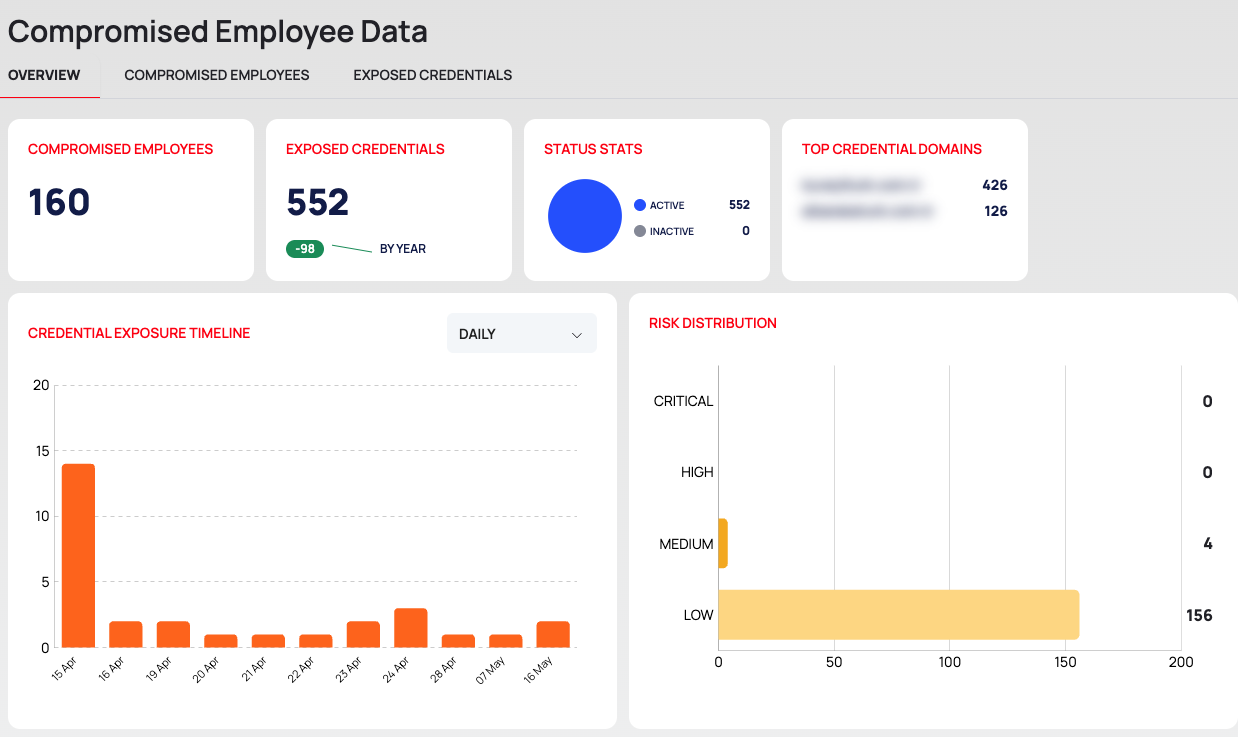Select the 15 Apr timeline bar

click(78, 555)
